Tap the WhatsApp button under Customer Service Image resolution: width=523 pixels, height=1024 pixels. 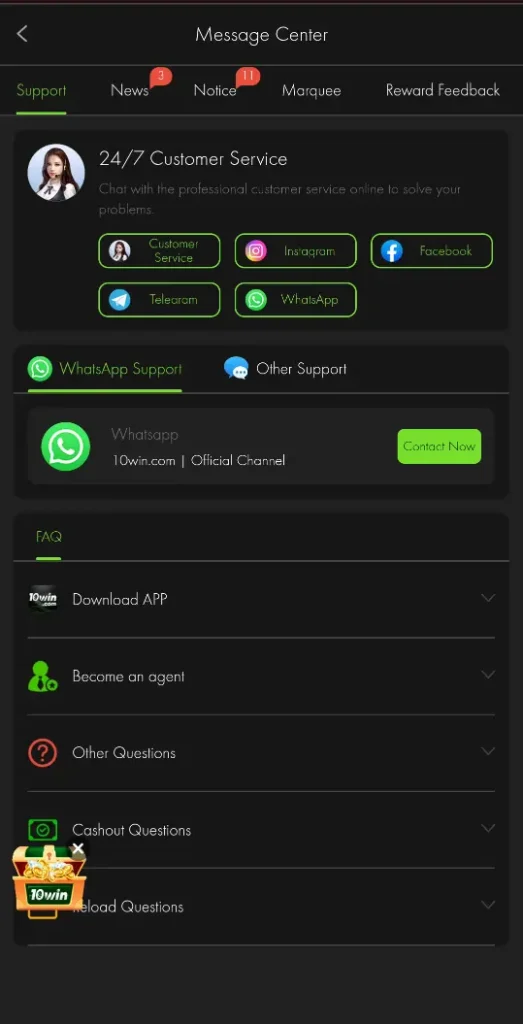click(296, 300)
